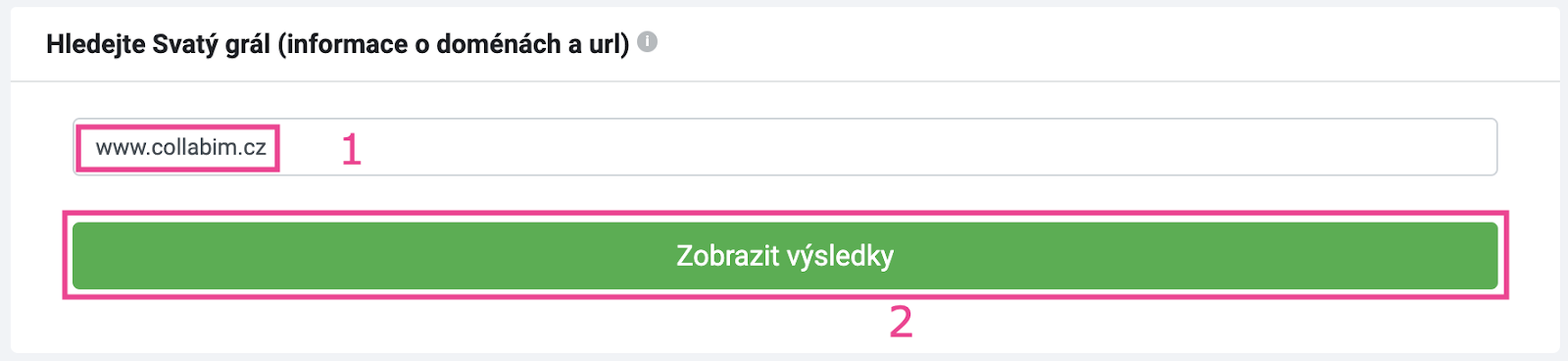Click the Zobrazit výsledky label text
1568x361 pixels.
click(x=785, y=256)
